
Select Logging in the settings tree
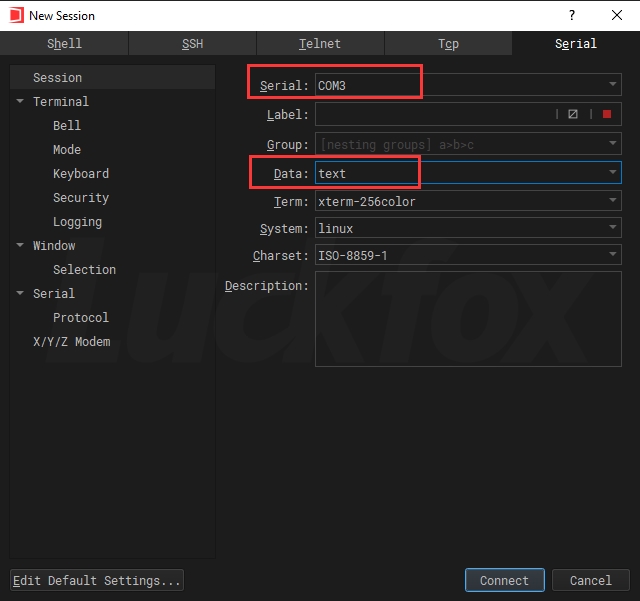[x=77, y=222]
